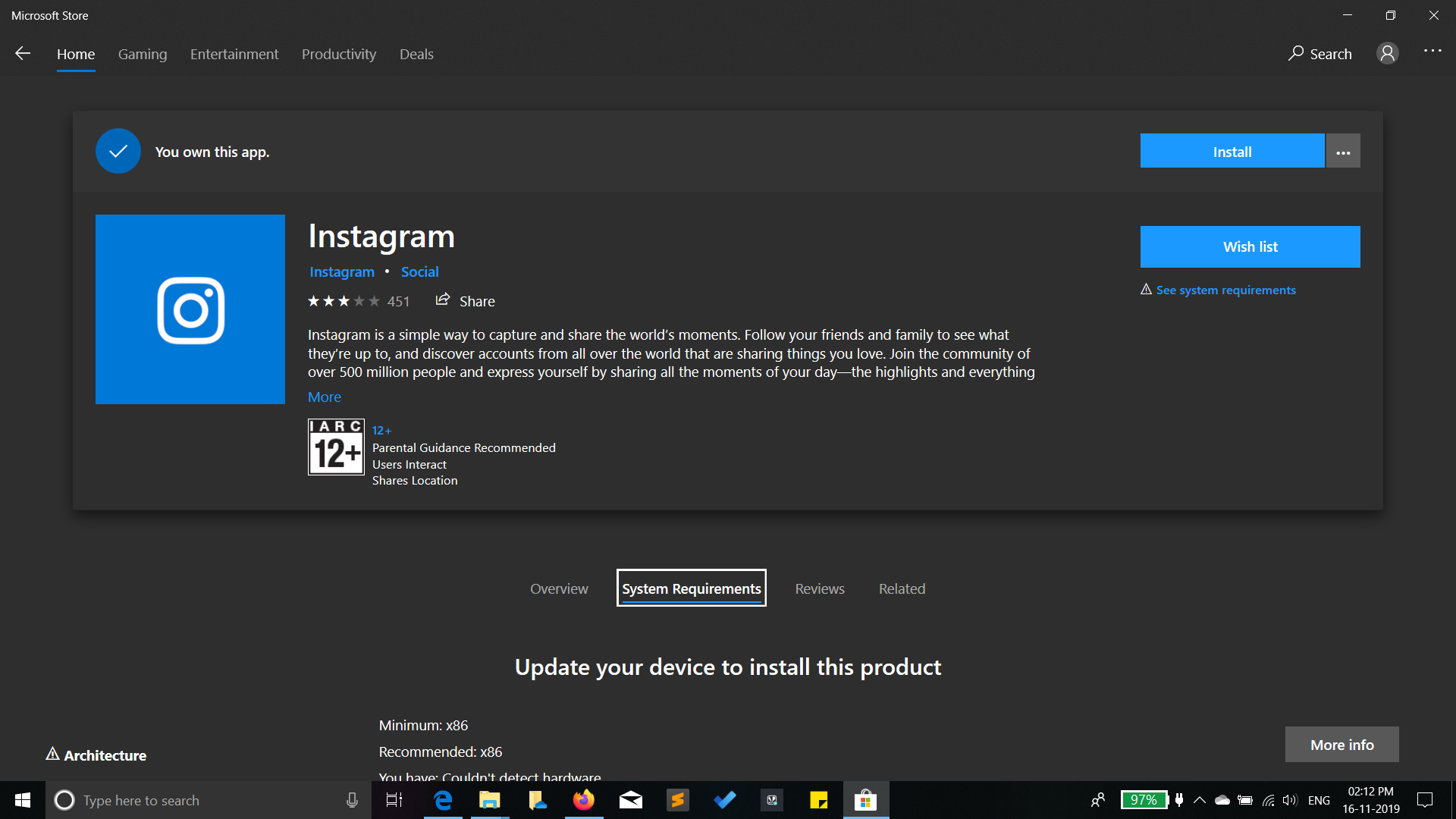This screenshot has height=819, width=1456.
Task: Click the ENG language indicator
Action: tap(1319, 800)
